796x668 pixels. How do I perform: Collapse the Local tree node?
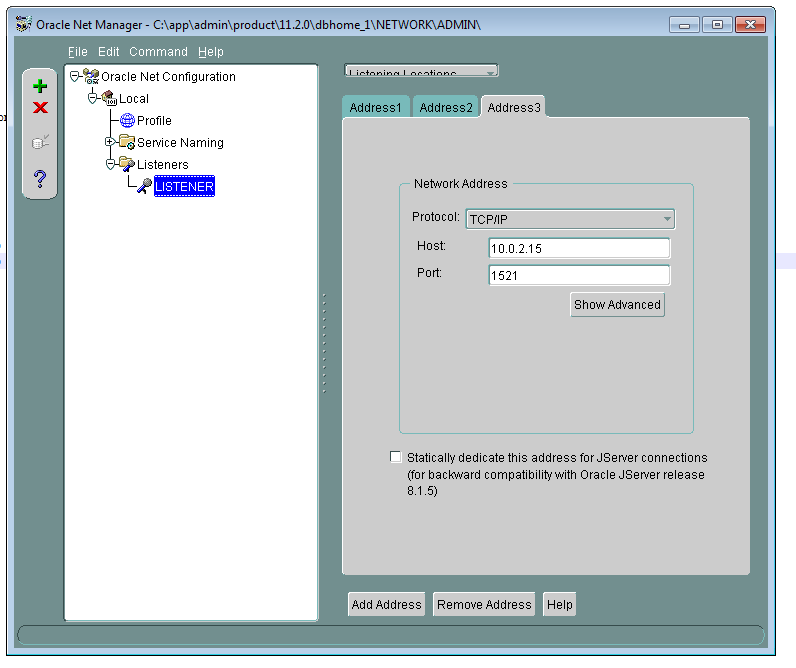point(92,98)
